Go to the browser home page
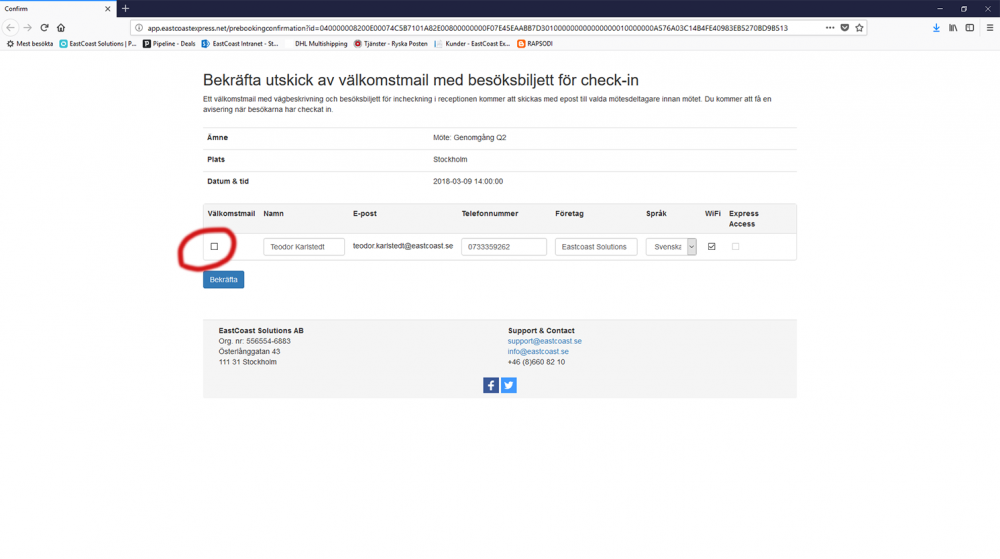 [61, 28]
